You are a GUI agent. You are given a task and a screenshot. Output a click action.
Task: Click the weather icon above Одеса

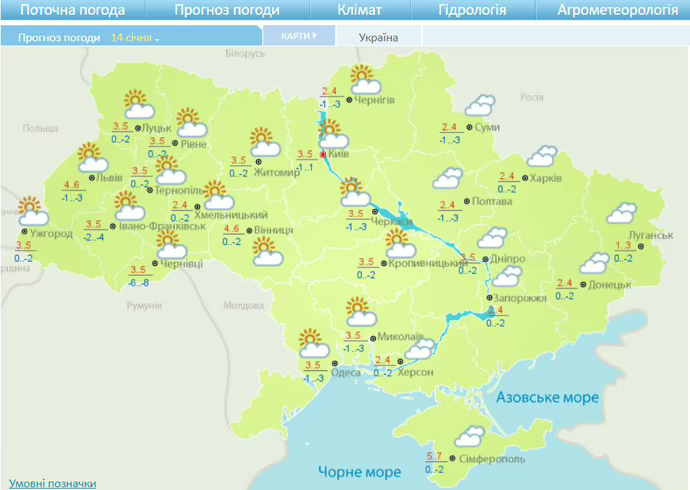pyautogui.click(x=315, y=343)
